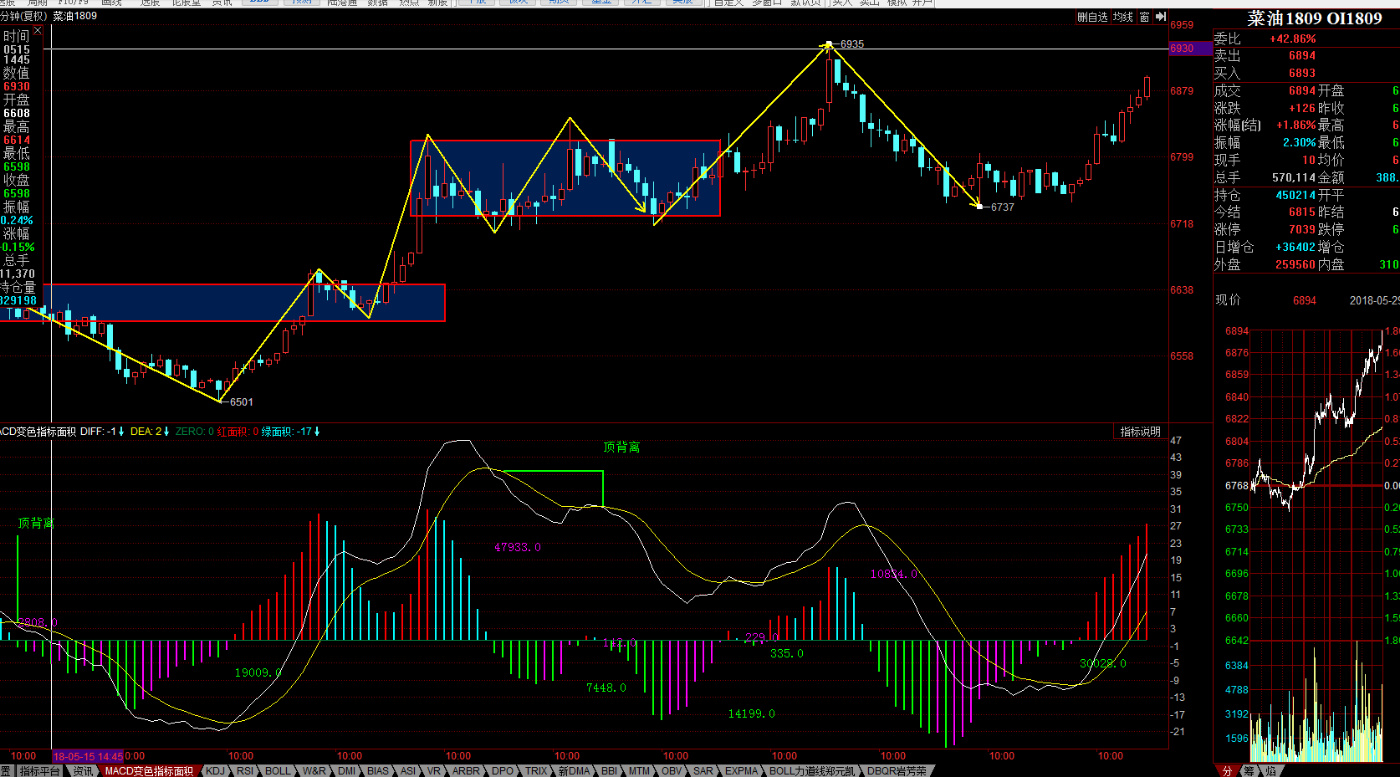1400x777 pixels.
Task: Select the W&R indicator tab
Action: [314, 771]
